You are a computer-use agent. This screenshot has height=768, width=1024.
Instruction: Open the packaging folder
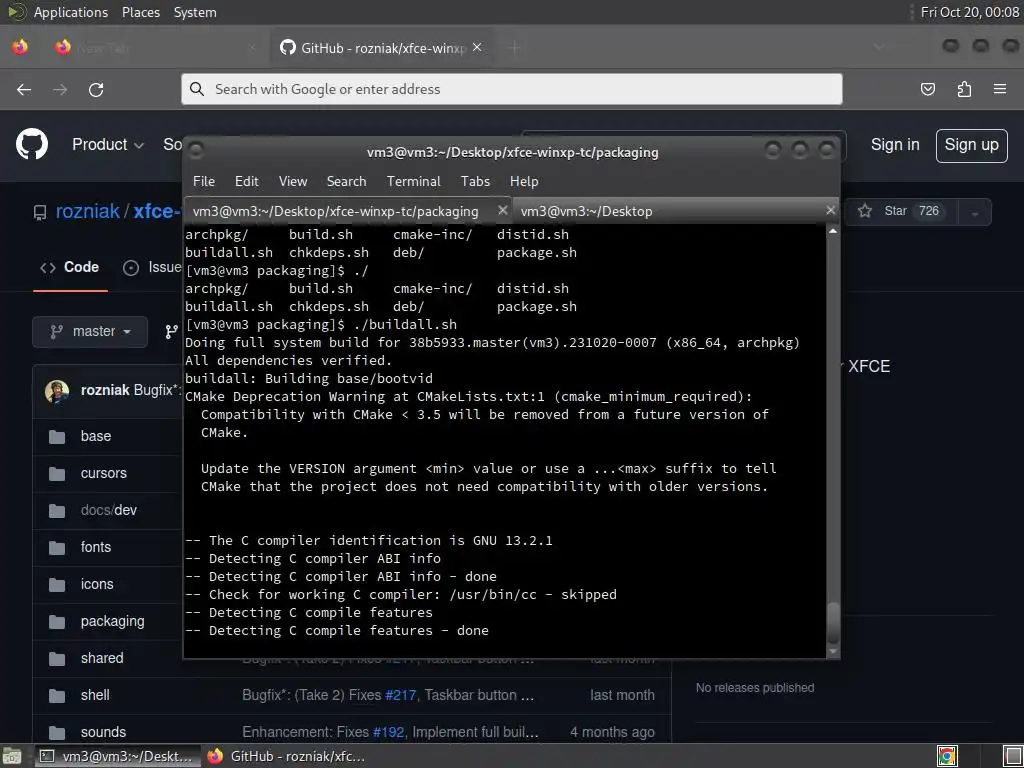coord(112,621)
